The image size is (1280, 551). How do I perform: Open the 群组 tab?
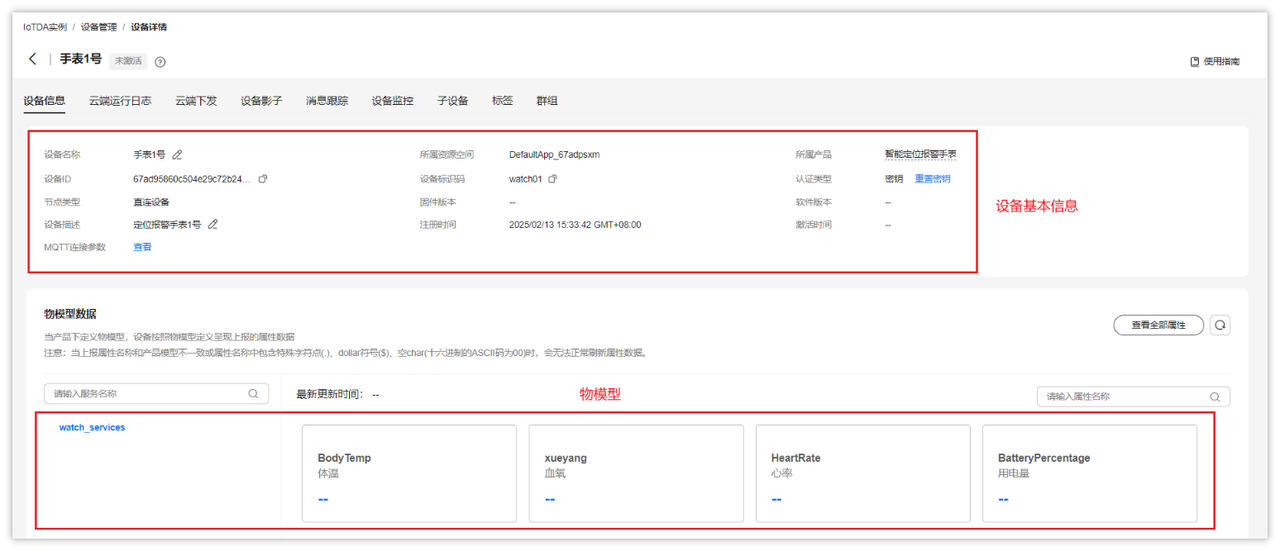[547, 101]
